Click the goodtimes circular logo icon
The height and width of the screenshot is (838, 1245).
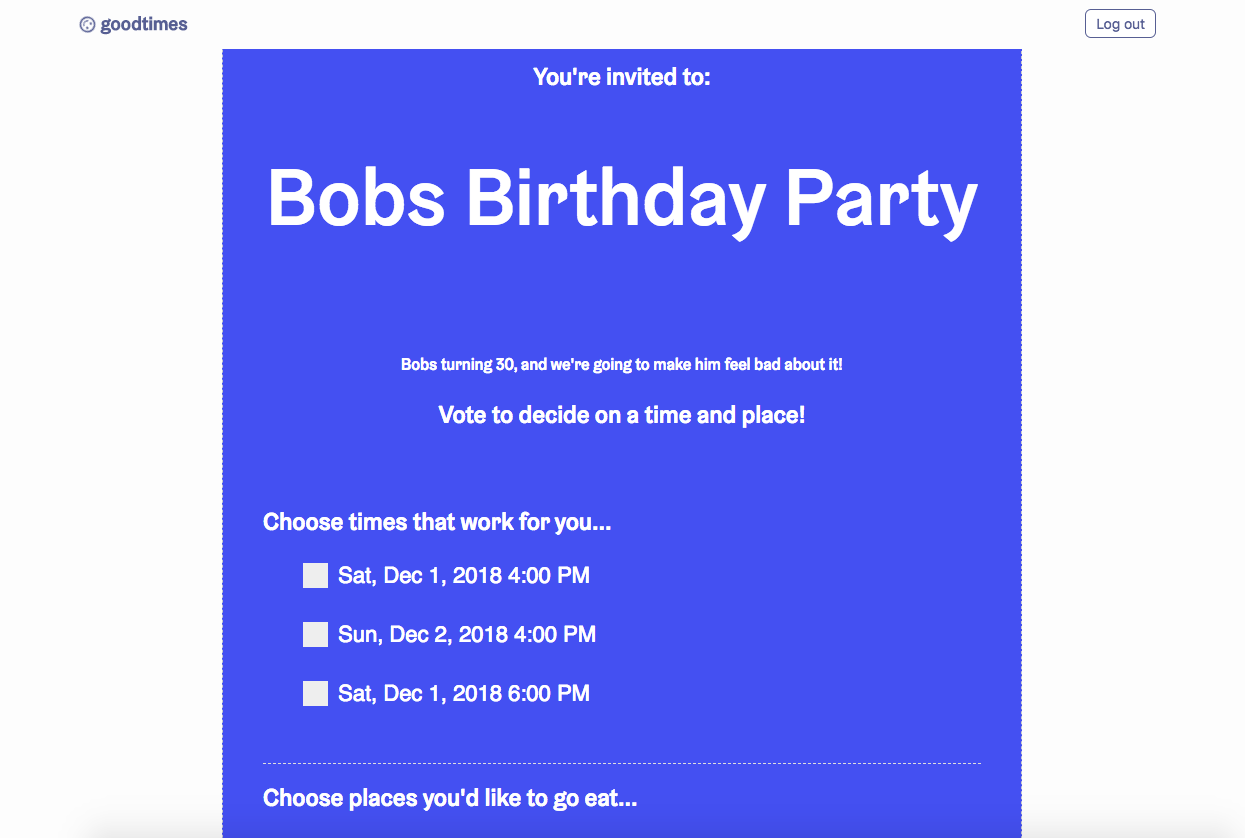coord(88,25)
